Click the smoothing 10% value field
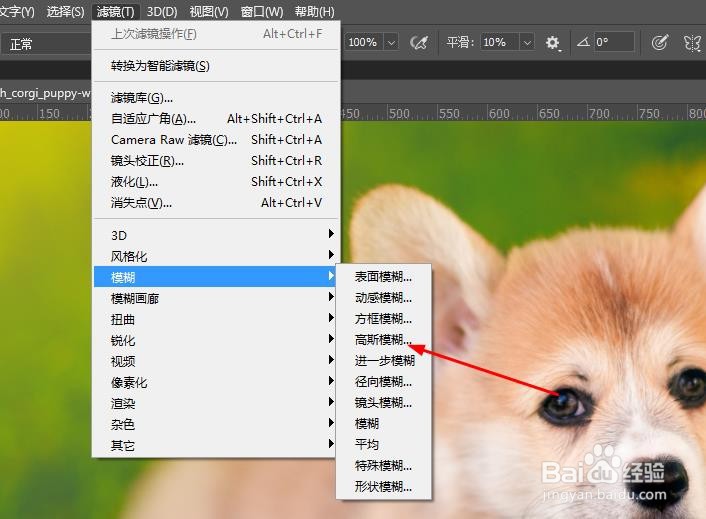Image resolution: width=706 pixels, height=519 pixels. tap(500, 43)
